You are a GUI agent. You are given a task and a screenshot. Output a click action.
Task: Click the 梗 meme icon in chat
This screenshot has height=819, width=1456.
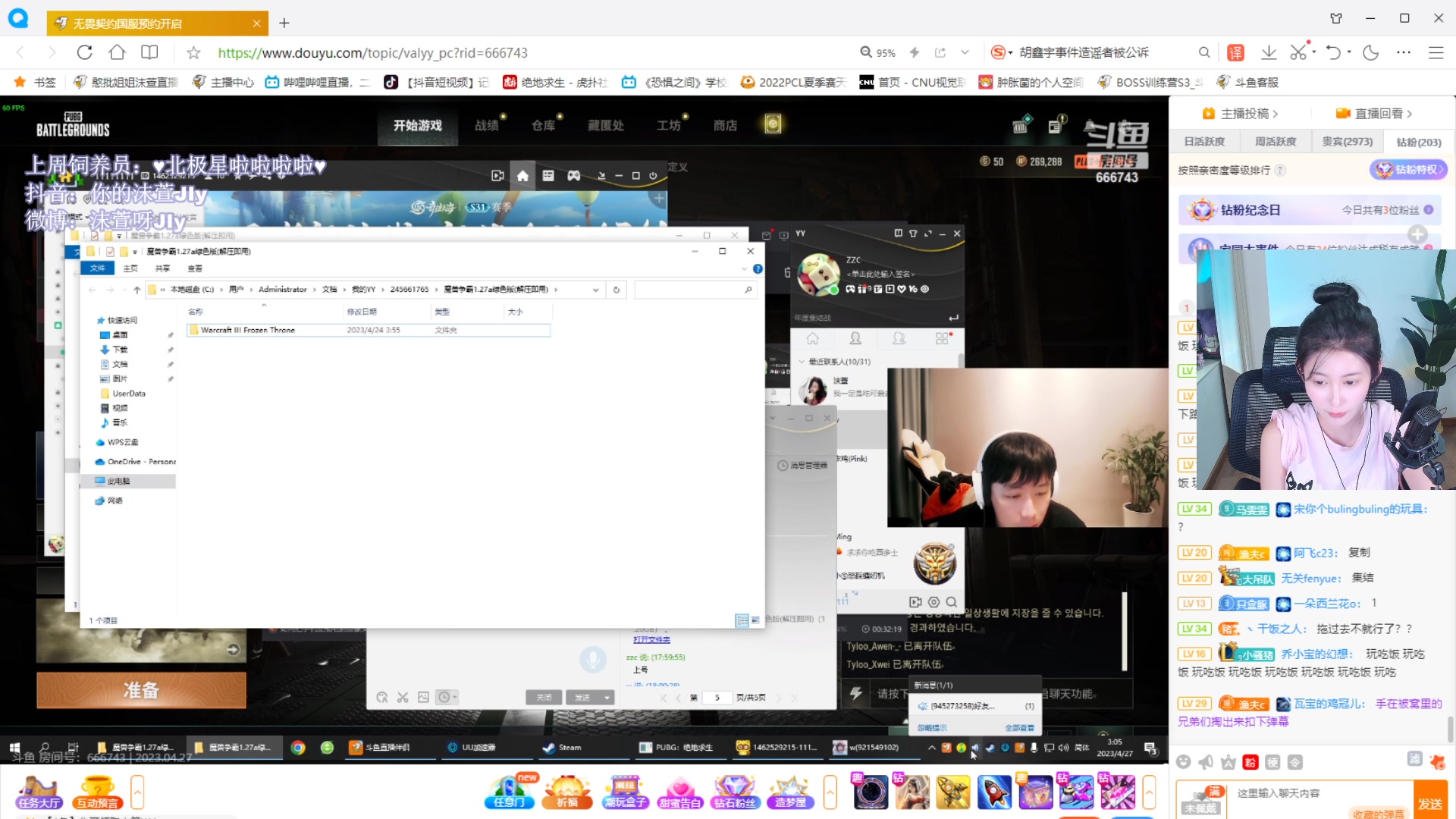(1272, 762)
